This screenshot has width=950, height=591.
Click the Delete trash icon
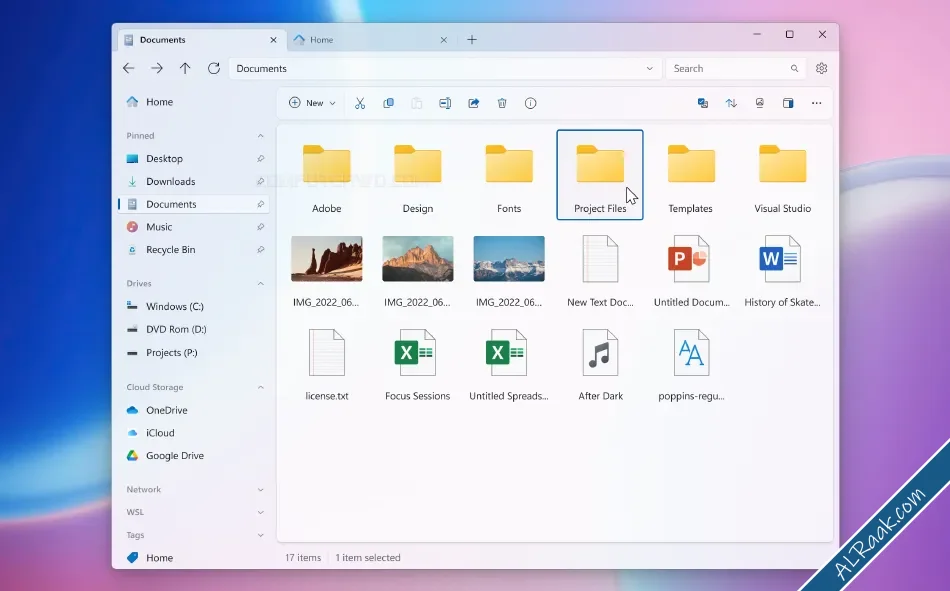[x=502, y=103]
